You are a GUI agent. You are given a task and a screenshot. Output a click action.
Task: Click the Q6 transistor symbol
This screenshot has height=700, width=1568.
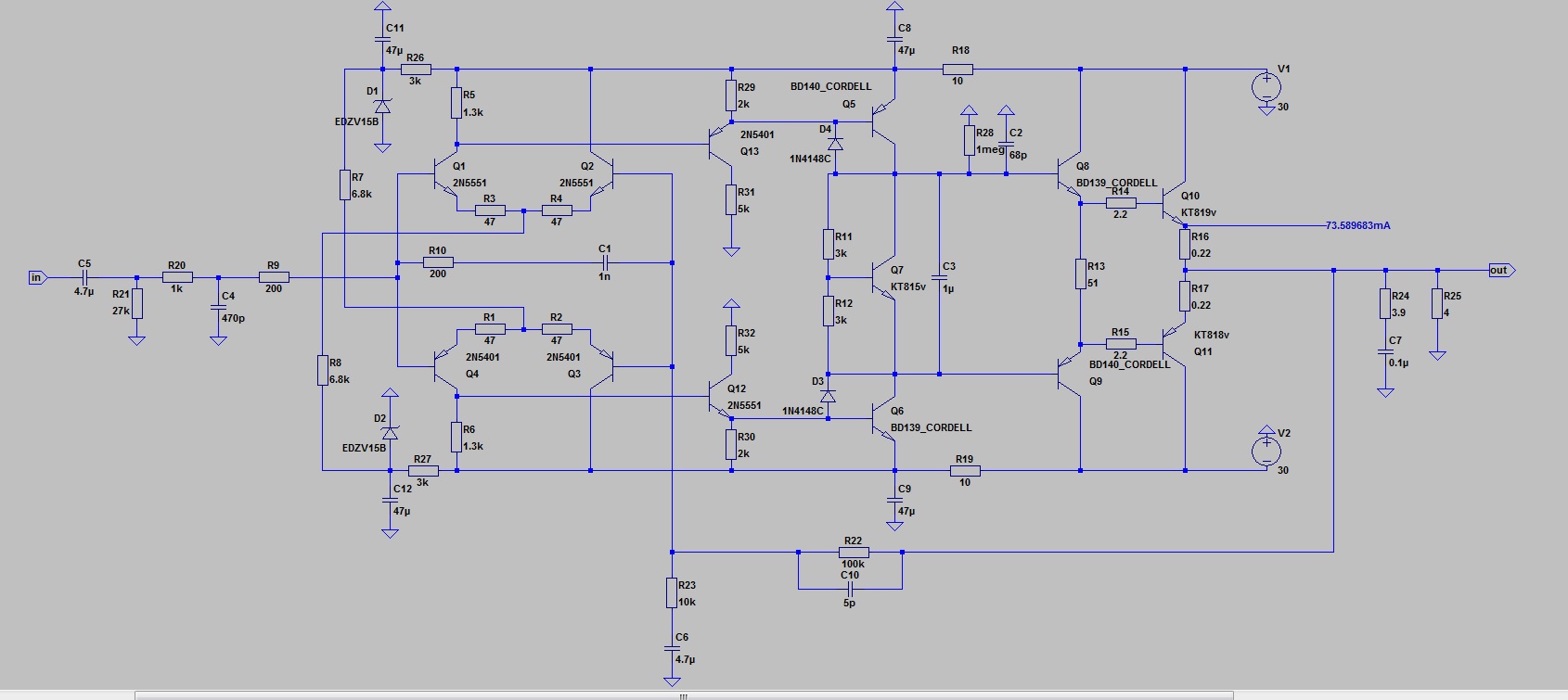tap(884, 418)
